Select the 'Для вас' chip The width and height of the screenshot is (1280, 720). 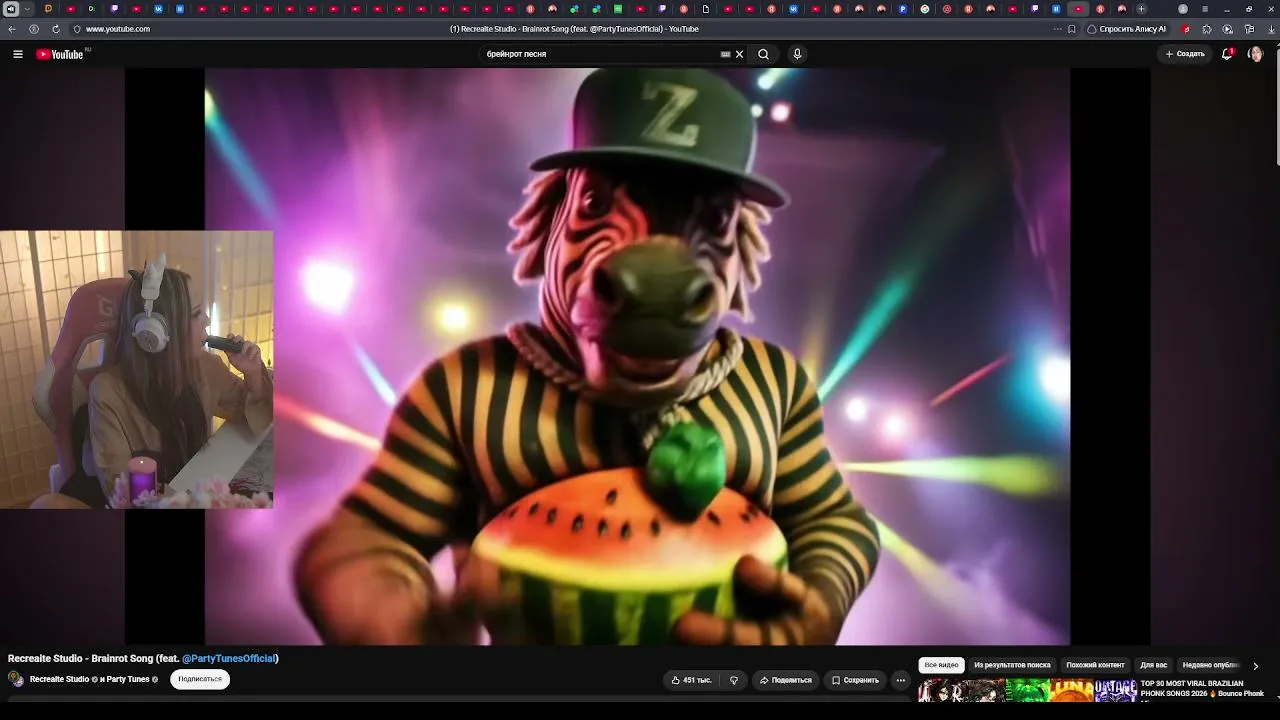1153,665
